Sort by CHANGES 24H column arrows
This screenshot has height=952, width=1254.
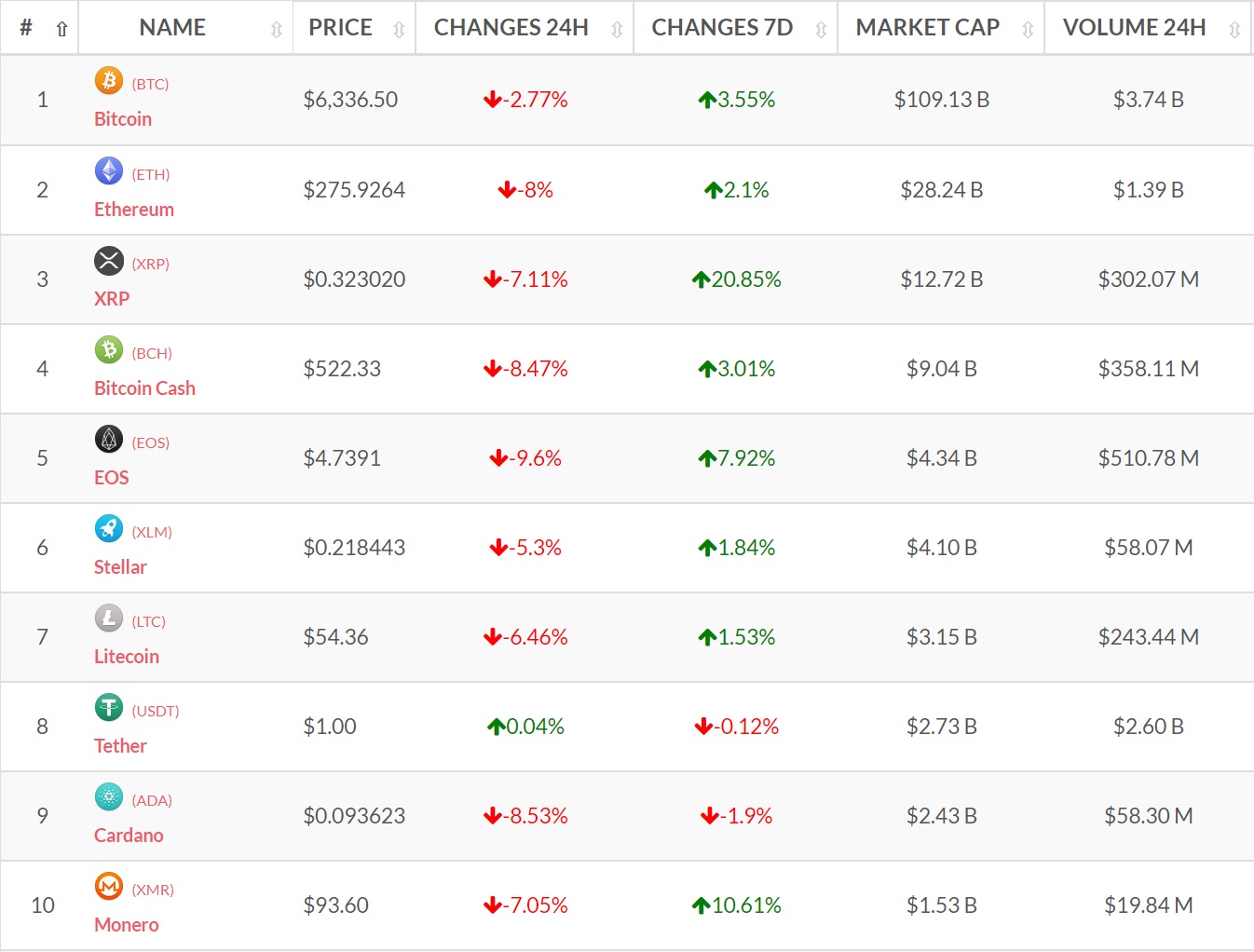[x=617, y=30]
